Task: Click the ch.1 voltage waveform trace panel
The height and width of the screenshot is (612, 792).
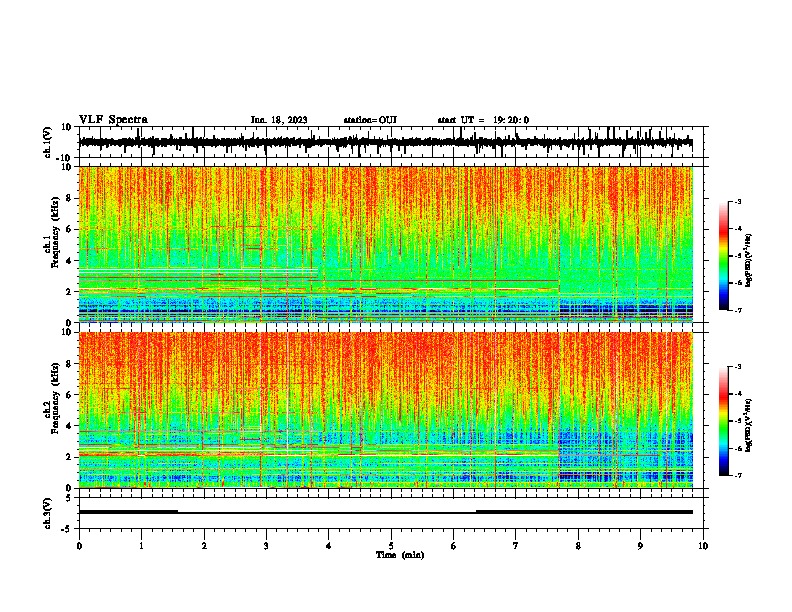Action: [x=393, y=142]
